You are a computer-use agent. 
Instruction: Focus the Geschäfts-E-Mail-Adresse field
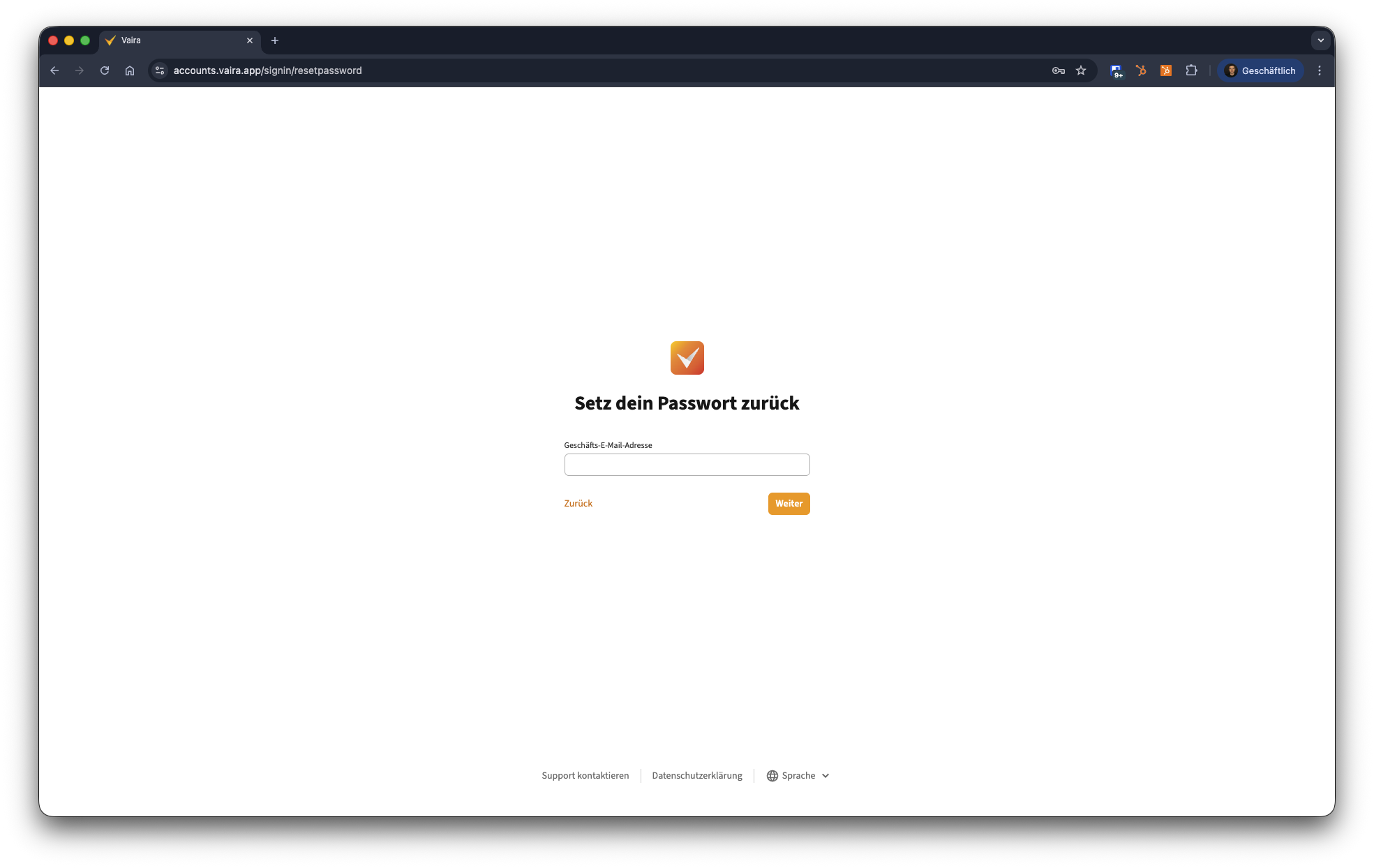(687, 465)
